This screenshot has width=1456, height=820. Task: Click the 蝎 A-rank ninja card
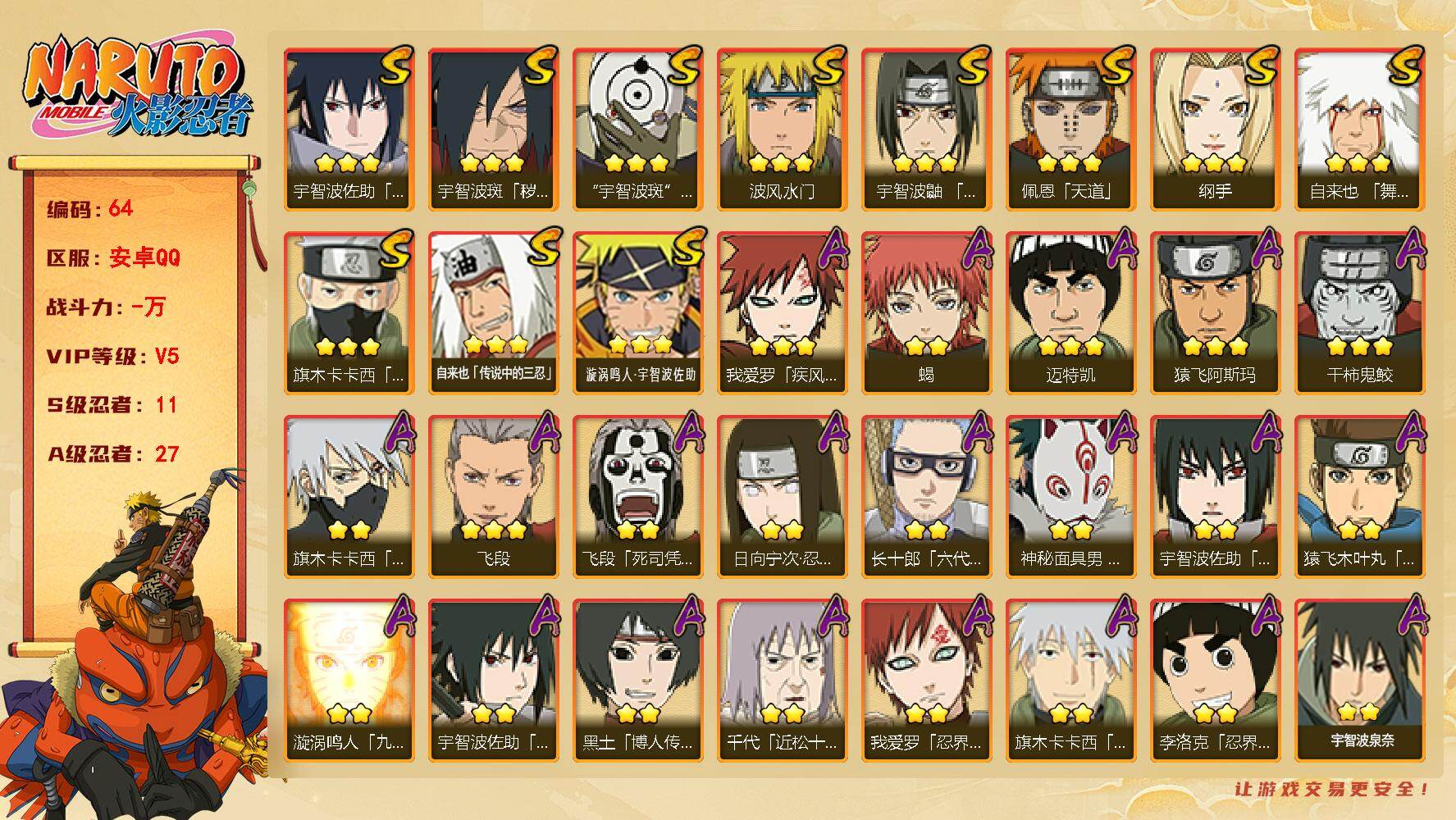926,313
